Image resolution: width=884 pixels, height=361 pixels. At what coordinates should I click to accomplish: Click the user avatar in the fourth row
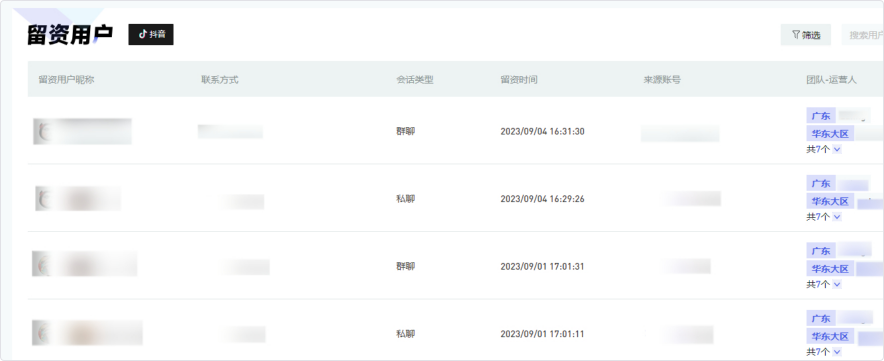(x=43, y=333)
